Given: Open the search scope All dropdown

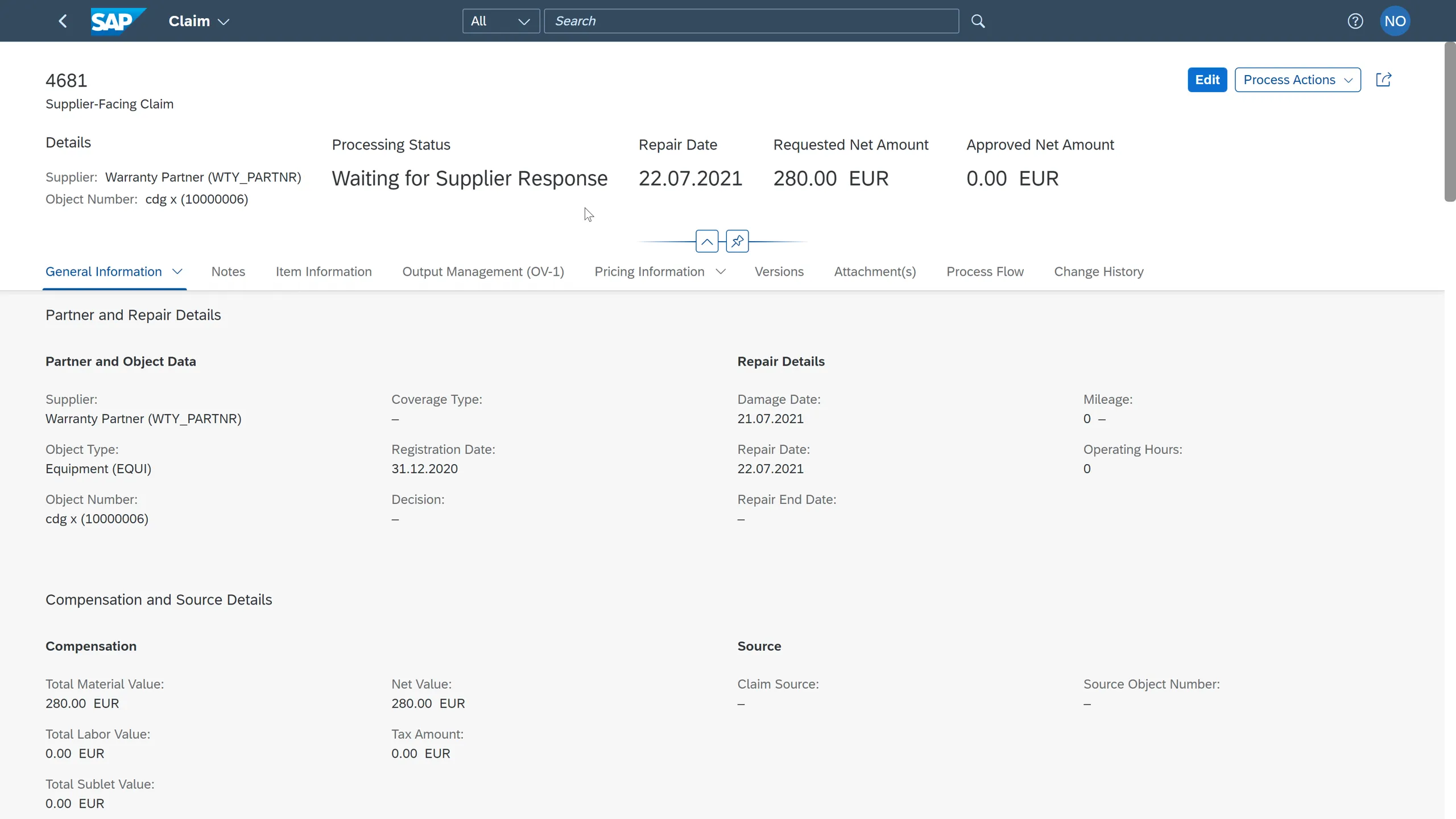Looking at the screenshot, I should click(x=500, y=20).
